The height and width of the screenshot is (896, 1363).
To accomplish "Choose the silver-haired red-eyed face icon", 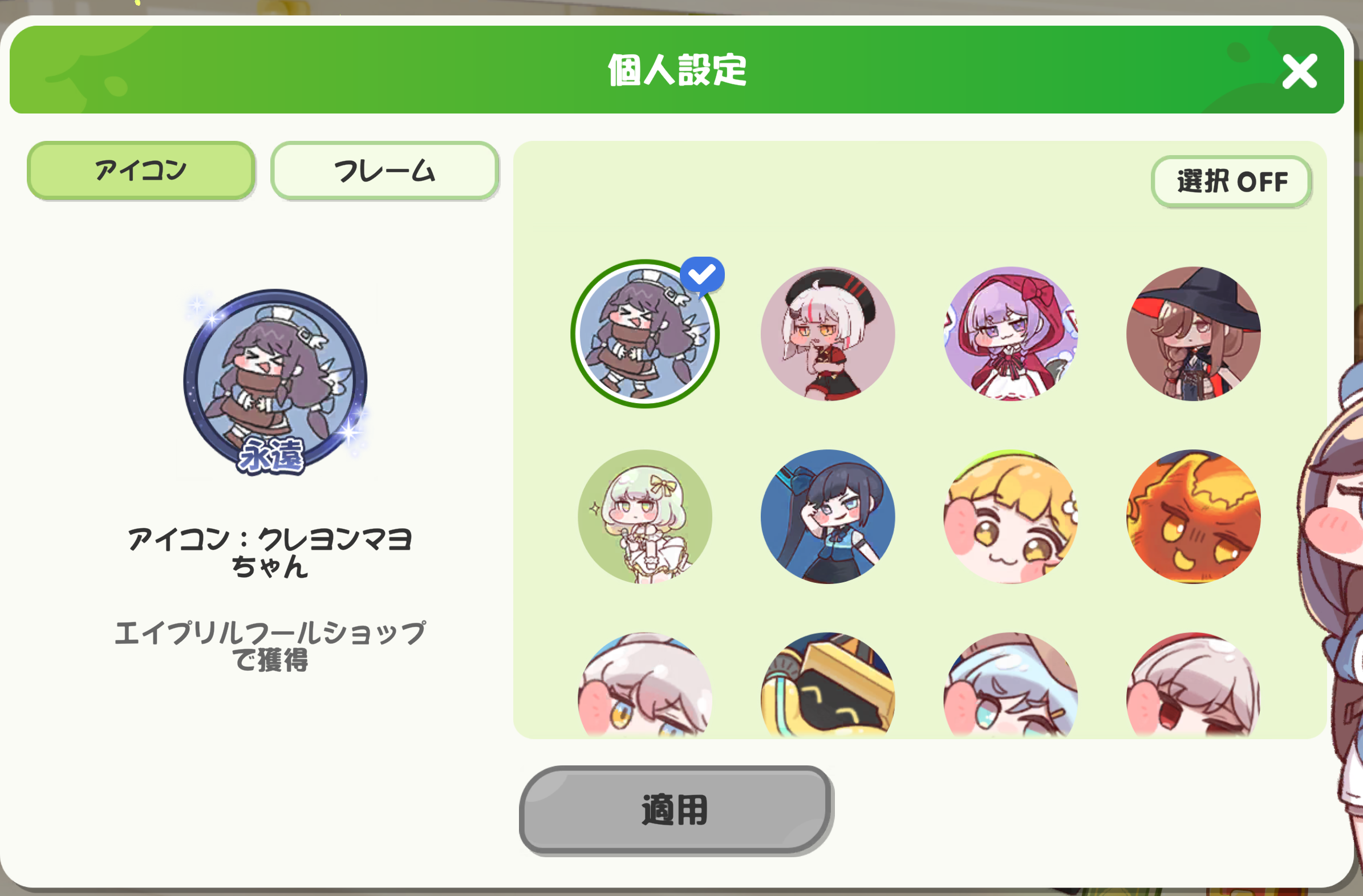I will coord(1193,684).
